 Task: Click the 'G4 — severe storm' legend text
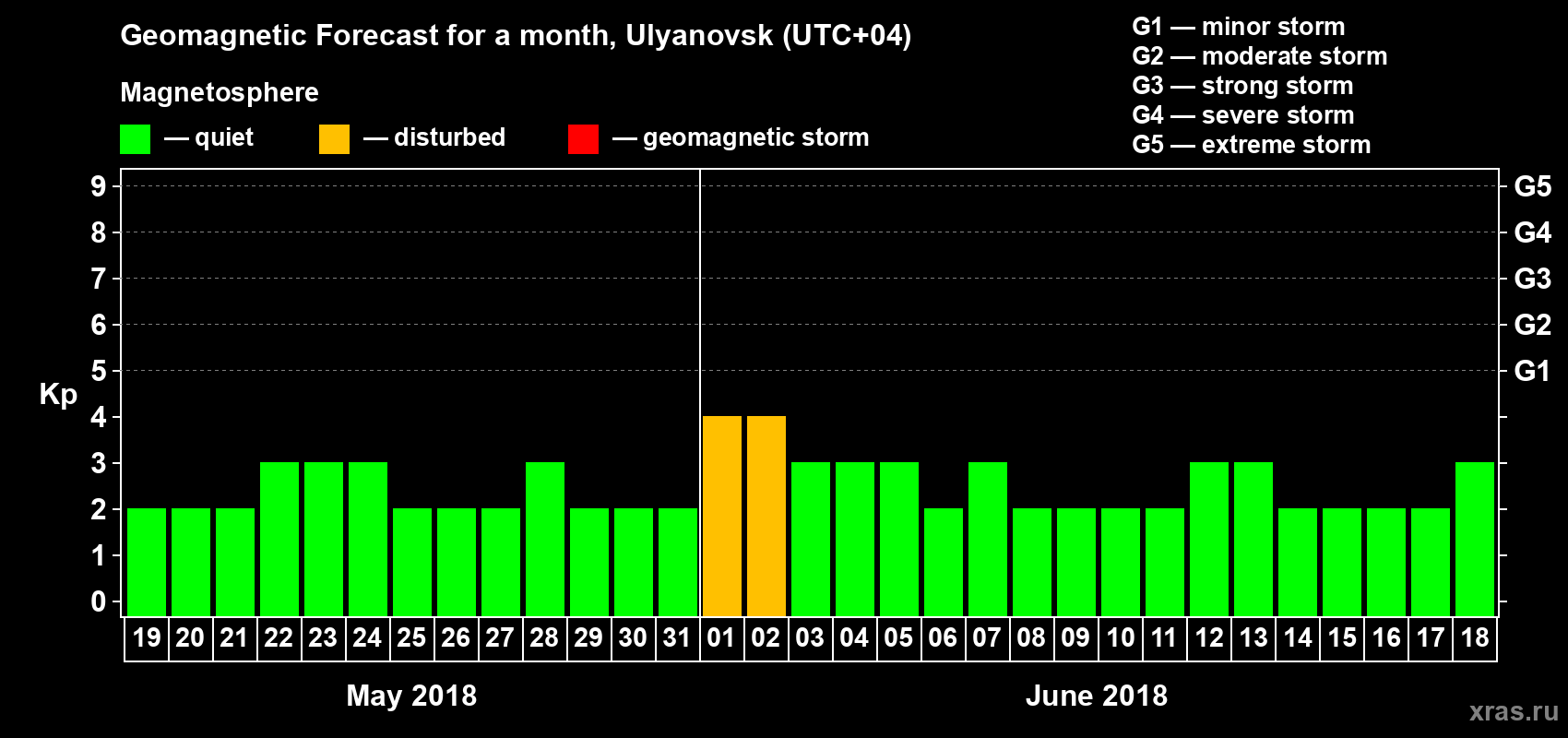click(1243, 115)
